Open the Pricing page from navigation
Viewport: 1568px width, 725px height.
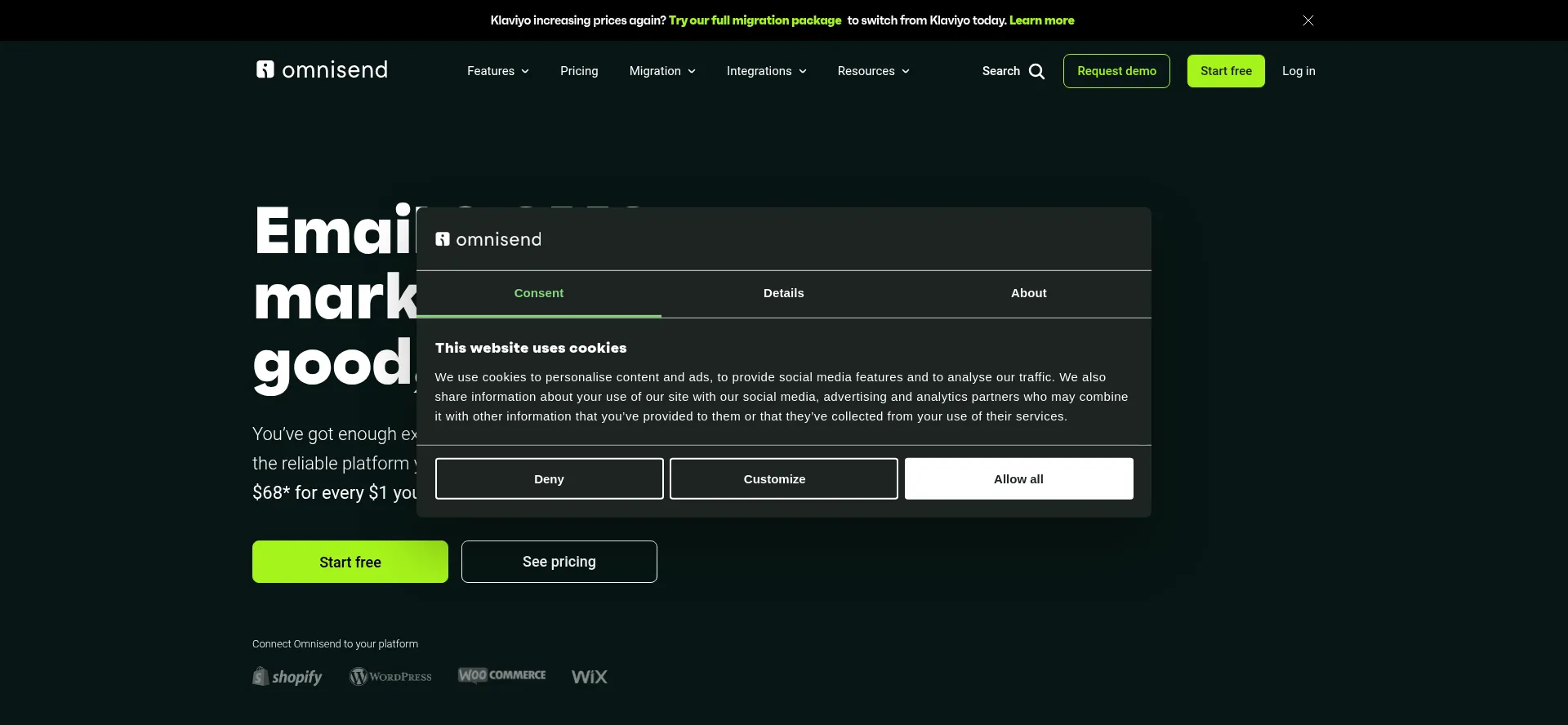579,71
